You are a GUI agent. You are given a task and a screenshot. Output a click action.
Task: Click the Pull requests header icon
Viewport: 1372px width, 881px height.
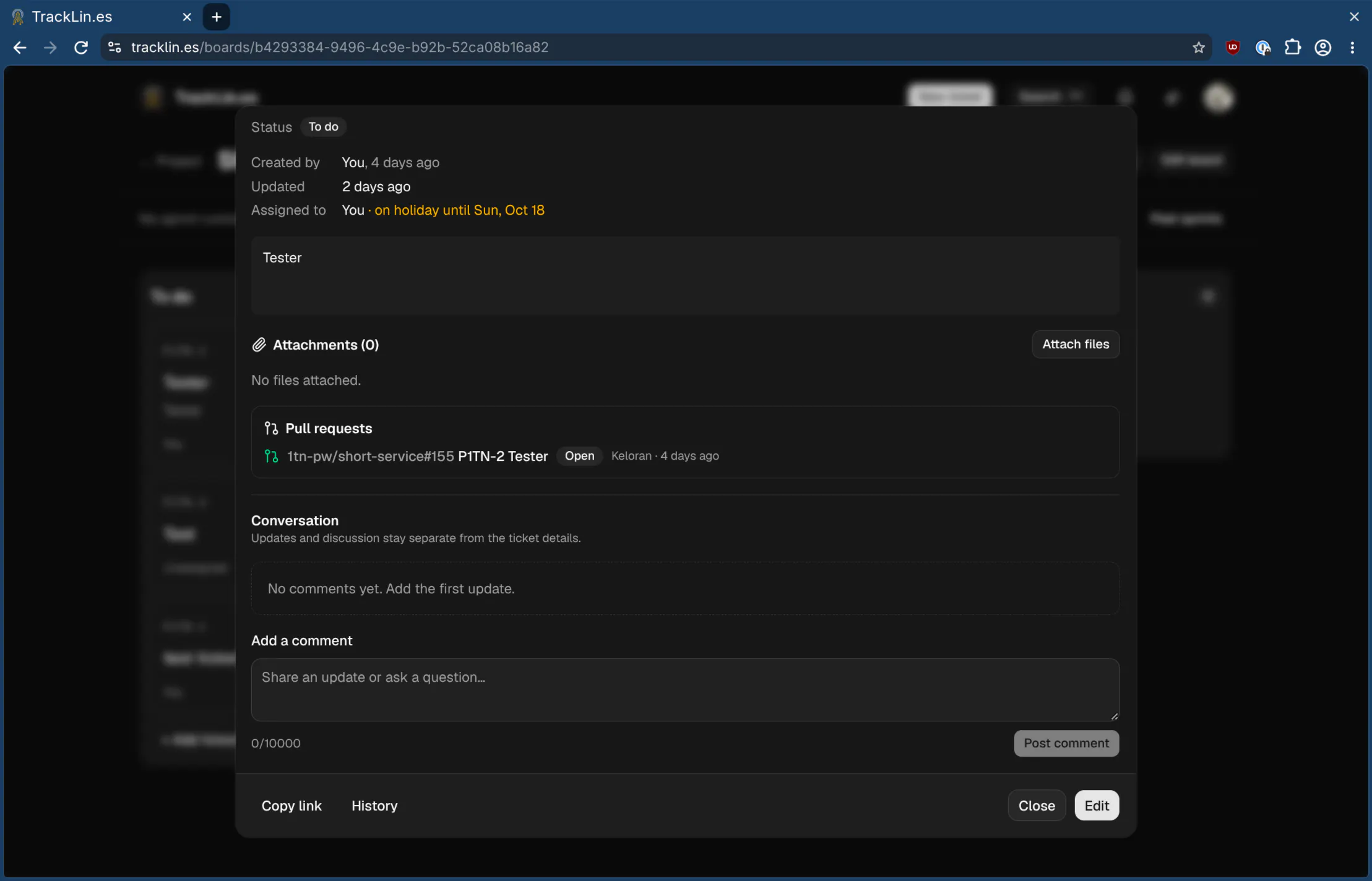271,428
